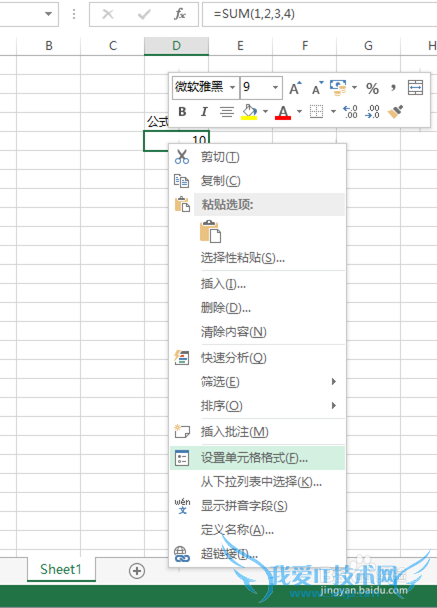Click the Insert Function fx button
The image size is (437, 608).
click(x=180, y=14)
